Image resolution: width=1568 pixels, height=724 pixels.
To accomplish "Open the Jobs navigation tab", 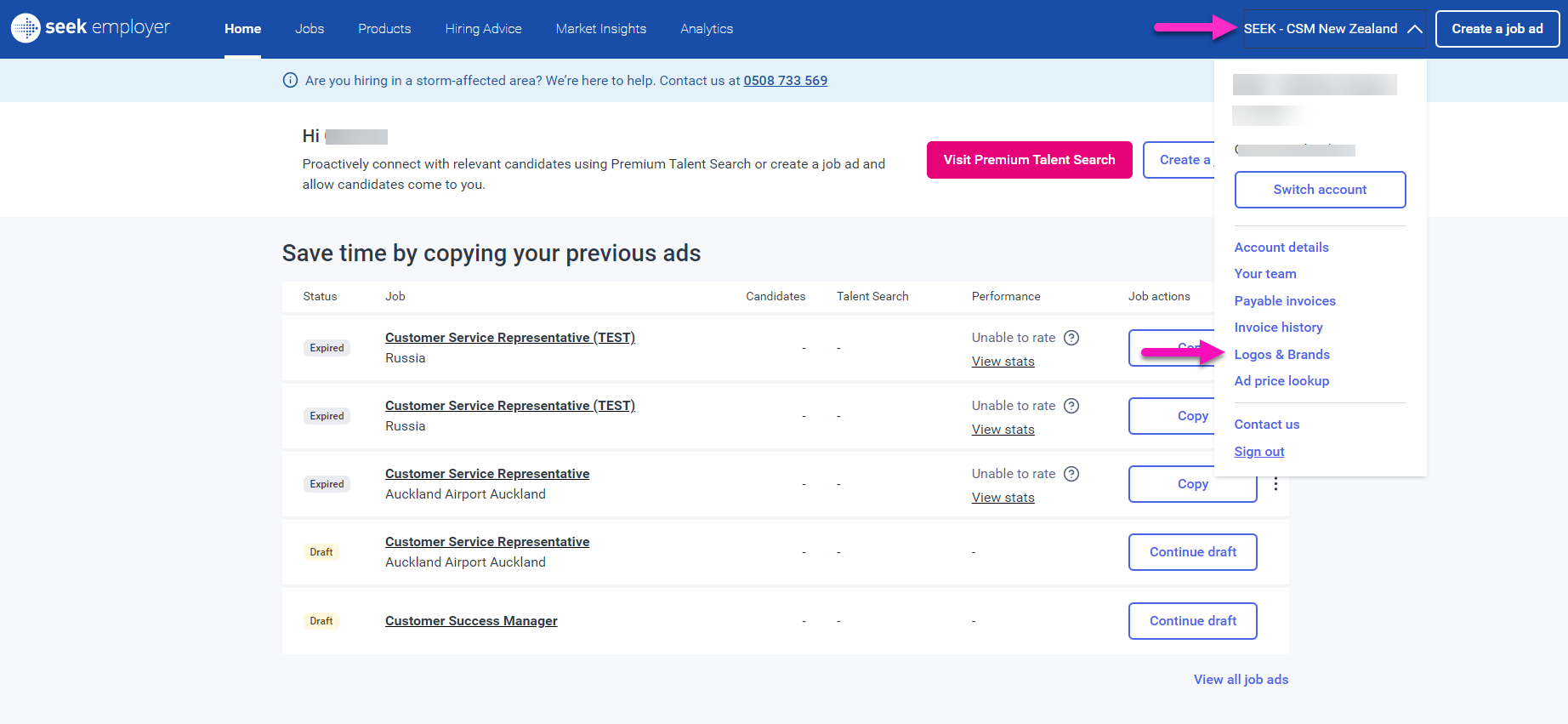I will click(310, 29).
